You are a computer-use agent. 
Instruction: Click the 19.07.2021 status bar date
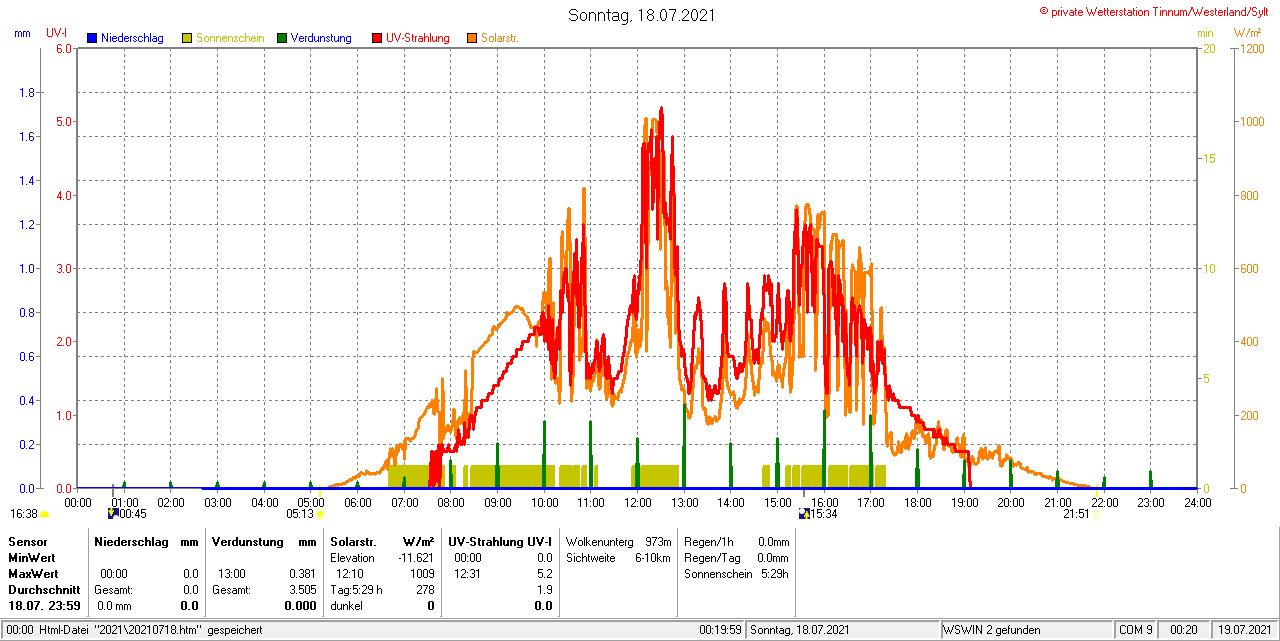(1244, 630)
